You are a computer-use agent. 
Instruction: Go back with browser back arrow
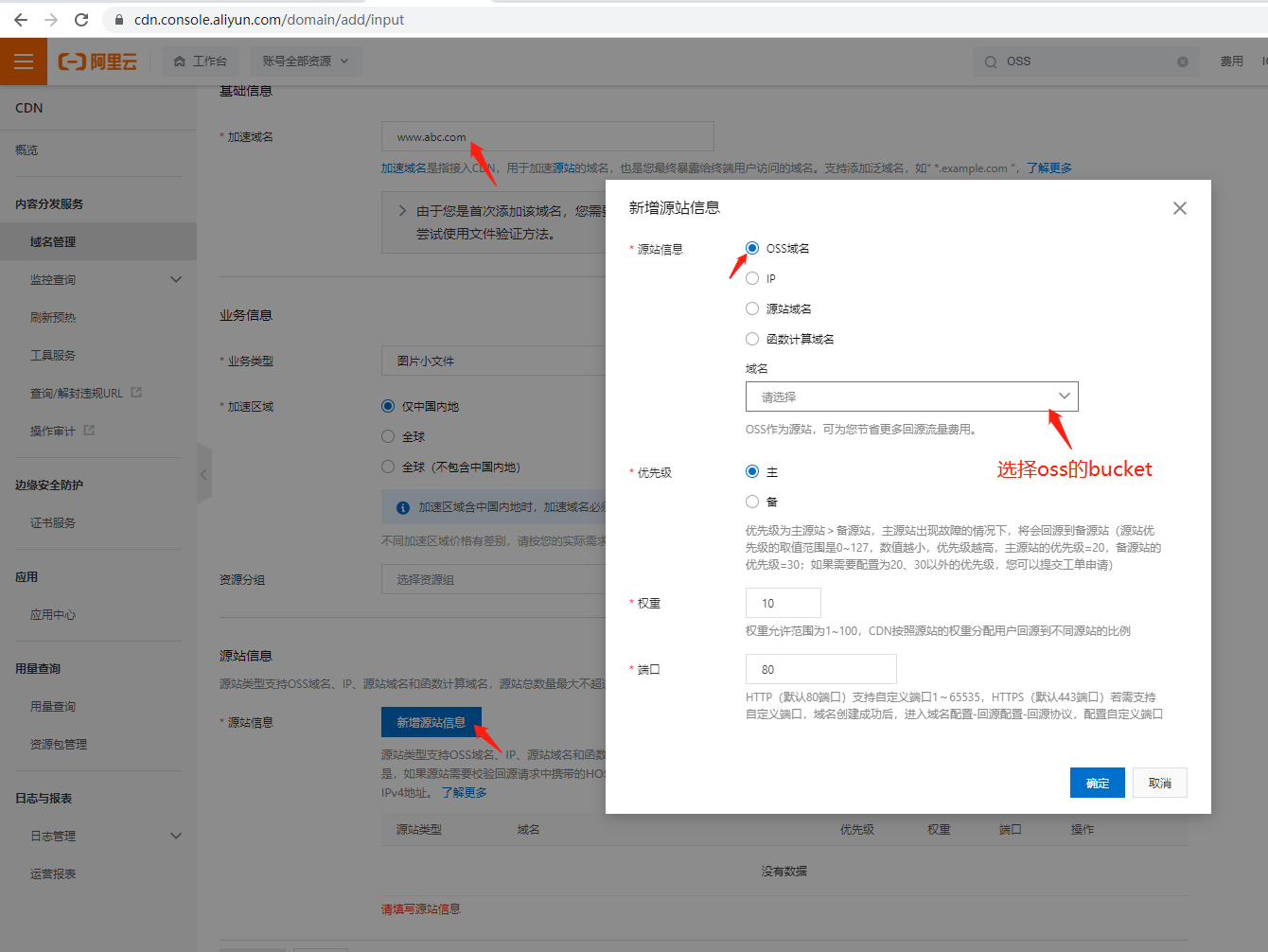tap(21, 19)
